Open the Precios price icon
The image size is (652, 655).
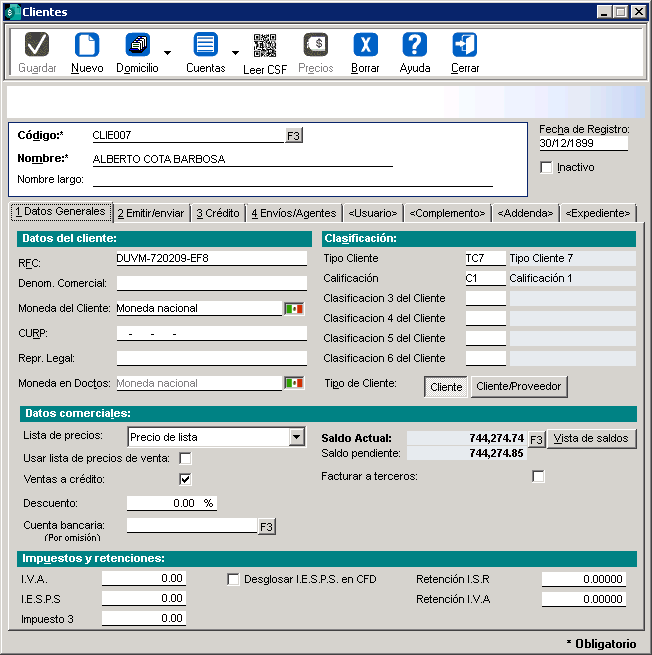tap(316, 44)
